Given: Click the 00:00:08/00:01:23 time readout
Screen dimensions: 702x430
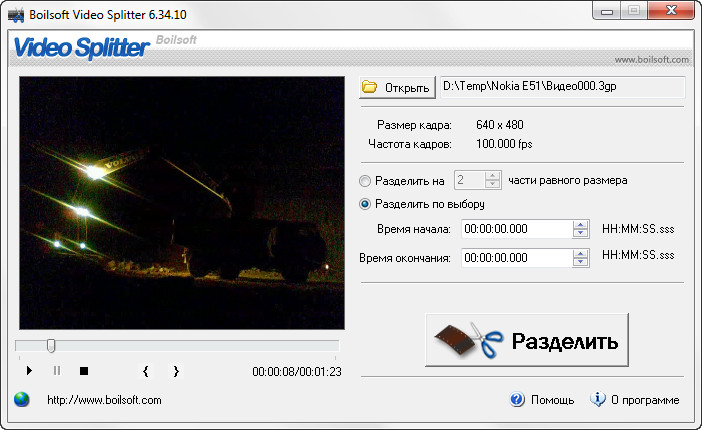Looking at the screenshot, I should point(297,372).
